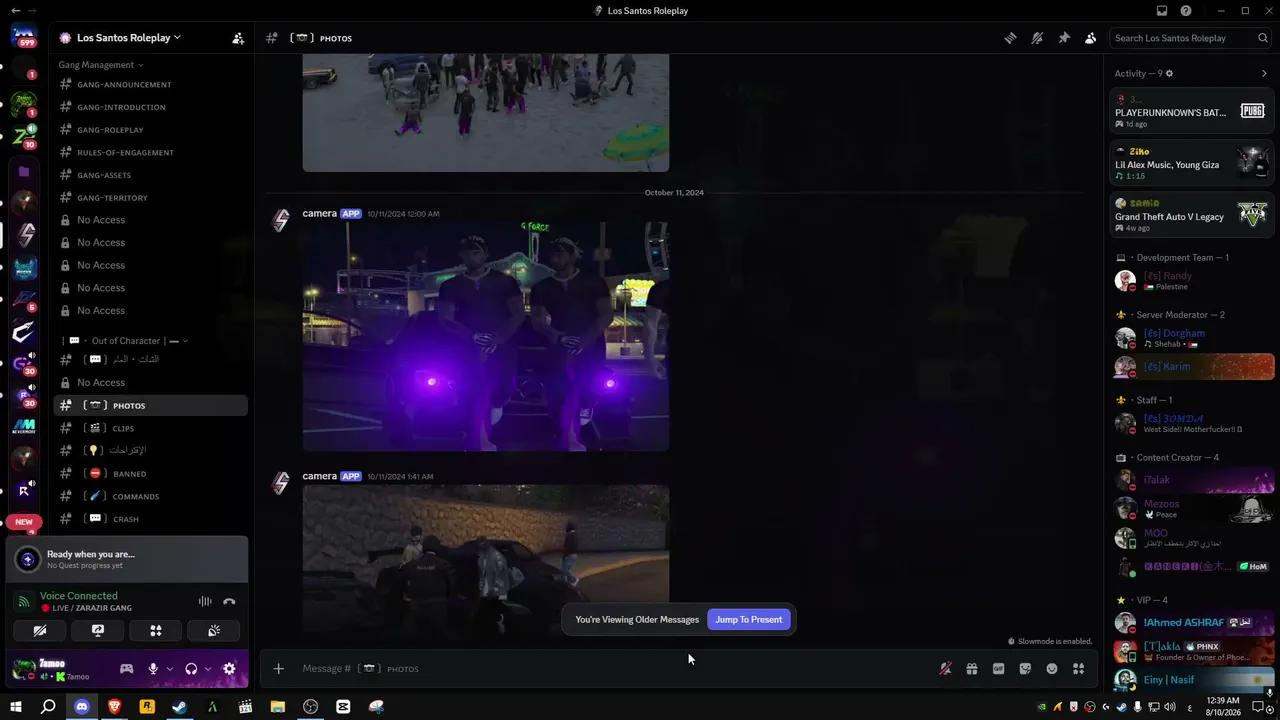Expand the Activity panel arrow
The image size is (1280, 720).
1264,74
